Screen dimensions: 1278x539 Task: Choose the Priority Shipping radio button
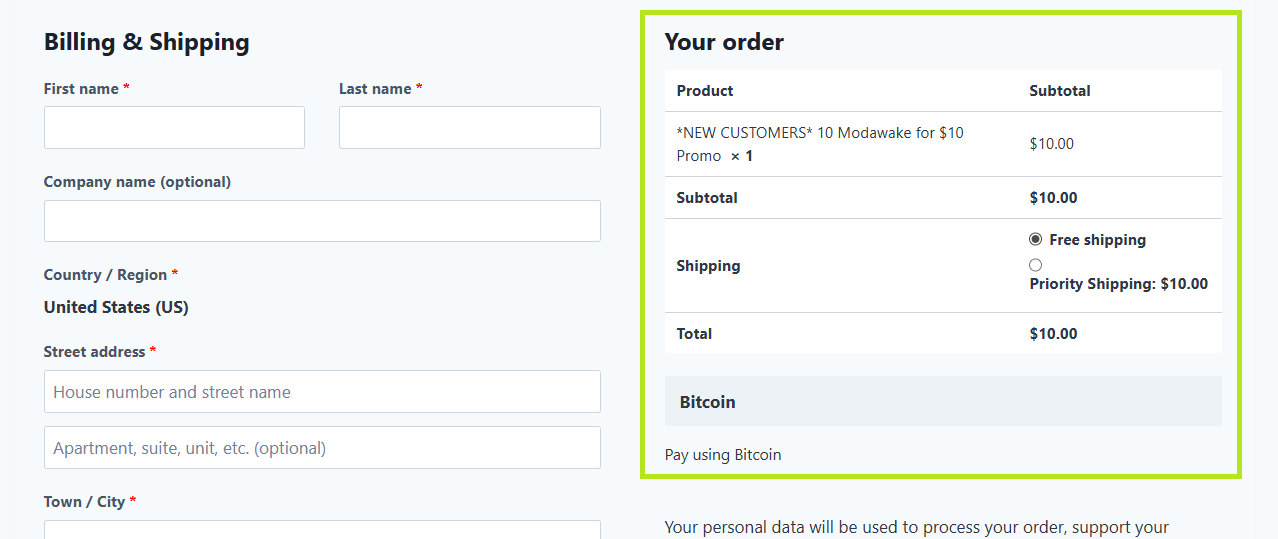[x=1035, y=265]
